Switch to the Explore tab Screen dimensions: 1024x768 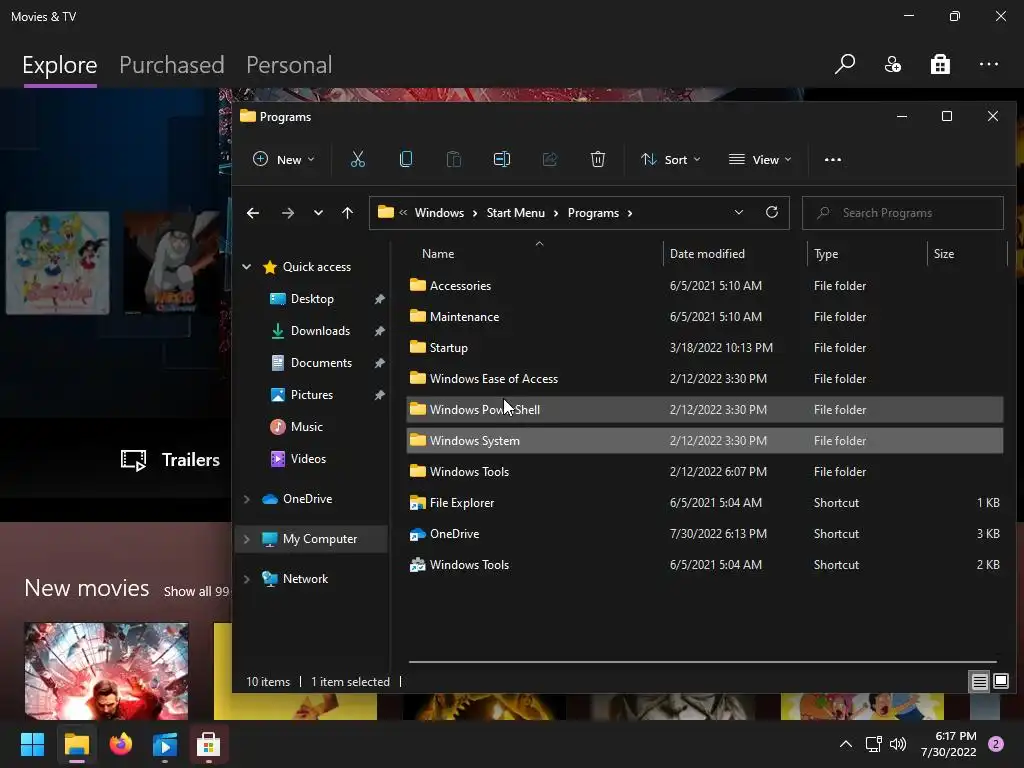[59, 65]
